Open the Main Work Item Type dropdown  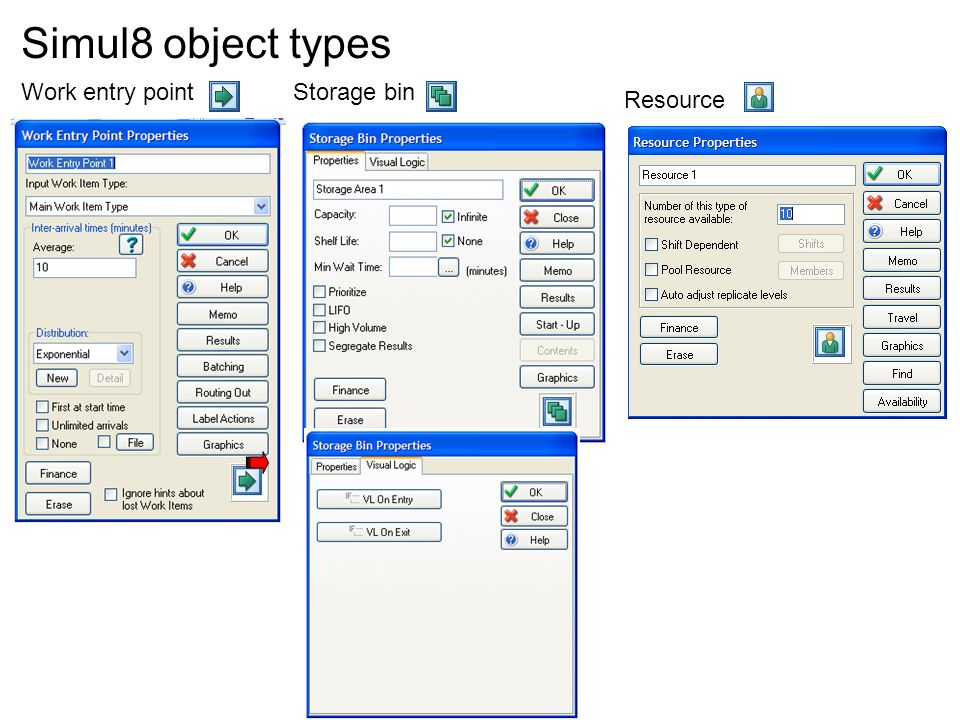point(261,206)
